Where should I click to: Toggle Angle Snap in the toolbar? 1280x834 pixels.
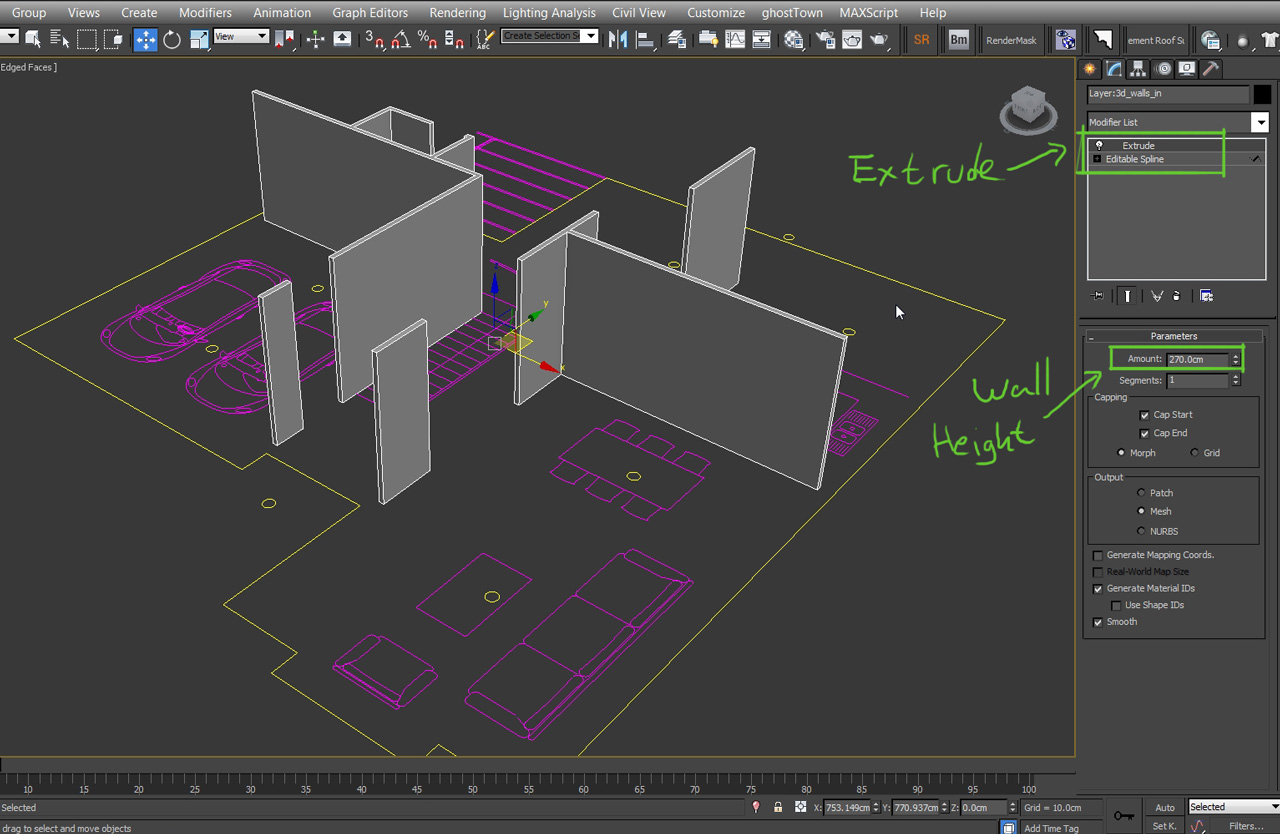(403, 40)
